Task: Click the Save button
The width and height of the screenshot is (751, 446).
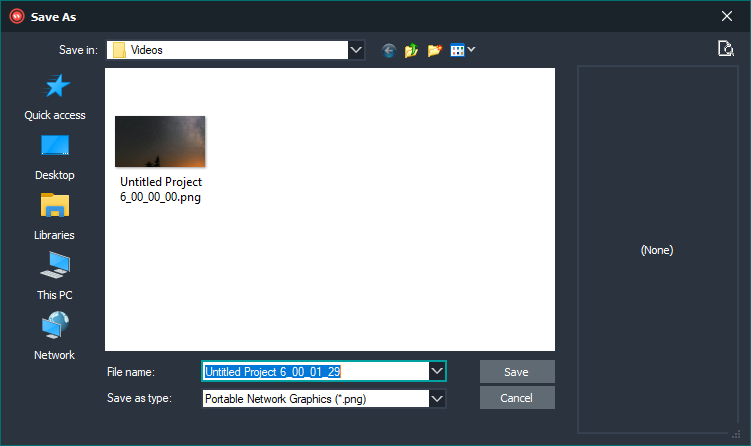Action: (517, 372)
